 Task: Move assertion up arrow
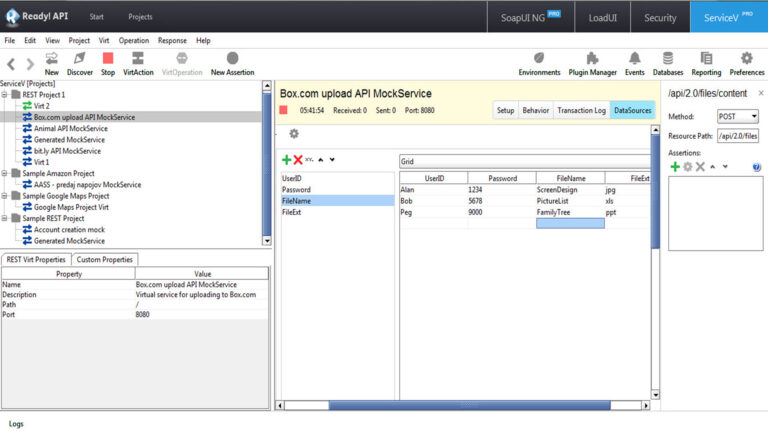pyautogui.click(x=713, y=167)
